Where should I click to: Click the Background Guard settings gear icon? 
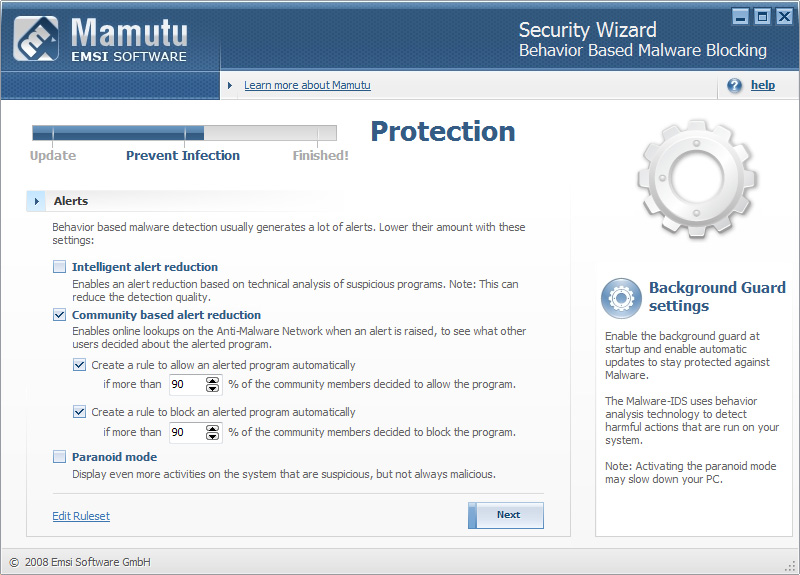tap(621, 298)
